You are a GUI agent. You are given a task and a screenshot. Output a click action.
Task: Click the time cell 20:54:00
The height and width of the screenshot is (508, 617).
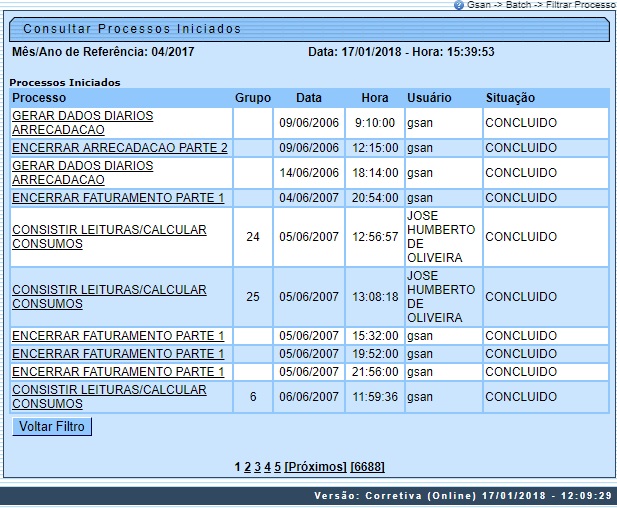point(375,198)
